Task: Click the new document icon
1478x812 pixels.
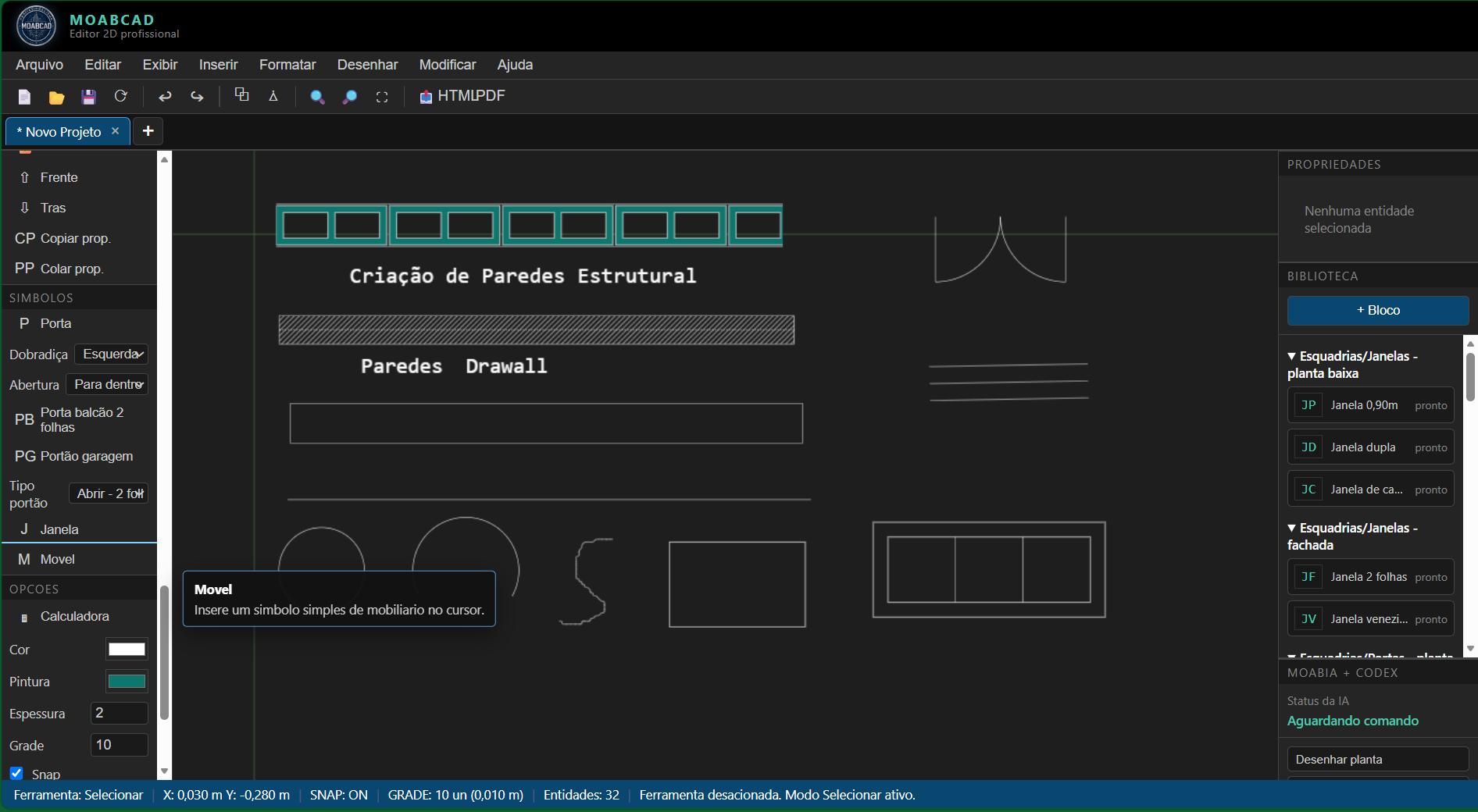Action: coord(24,97)
